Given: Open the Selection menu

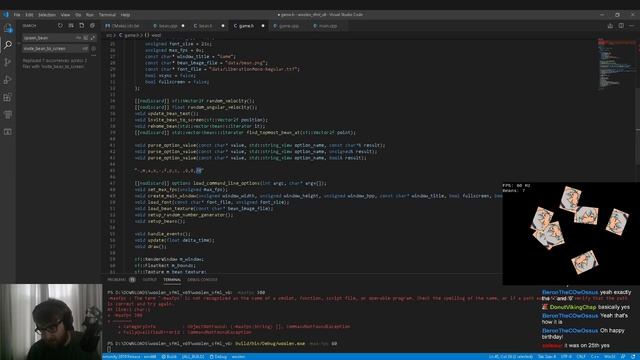Looking at the screenshot, I should coord(47,15).
